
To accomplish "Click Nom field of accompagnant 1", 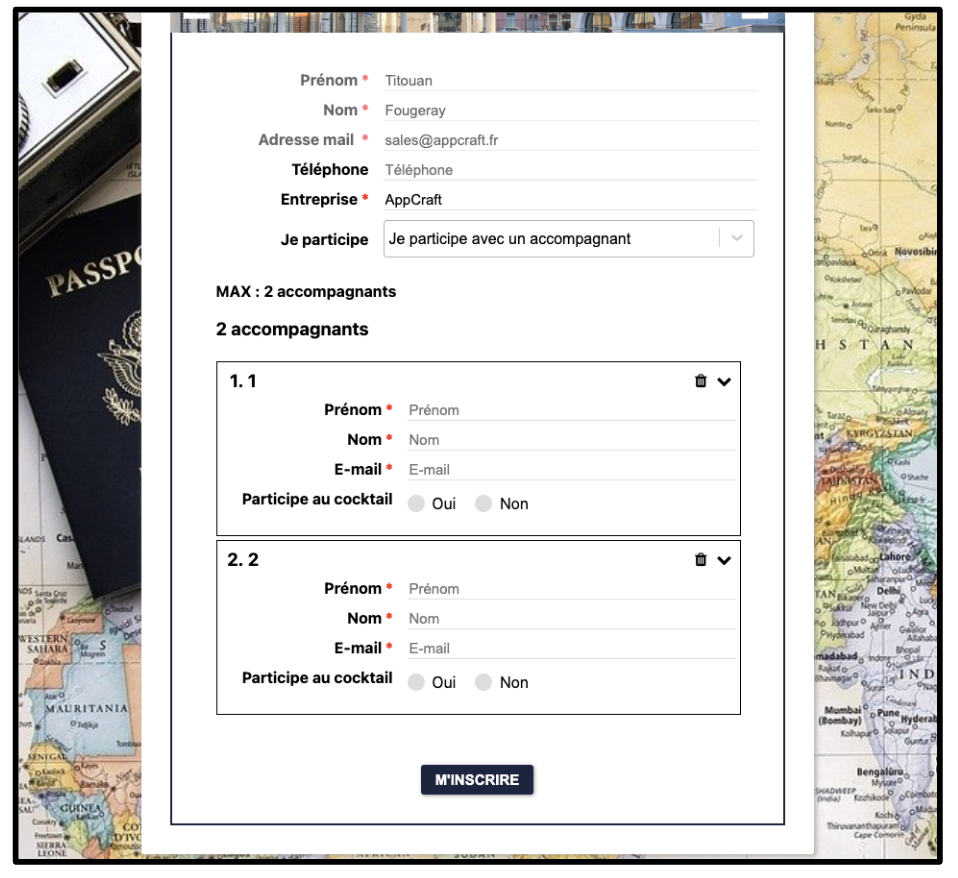I will [x=570, y=440].
